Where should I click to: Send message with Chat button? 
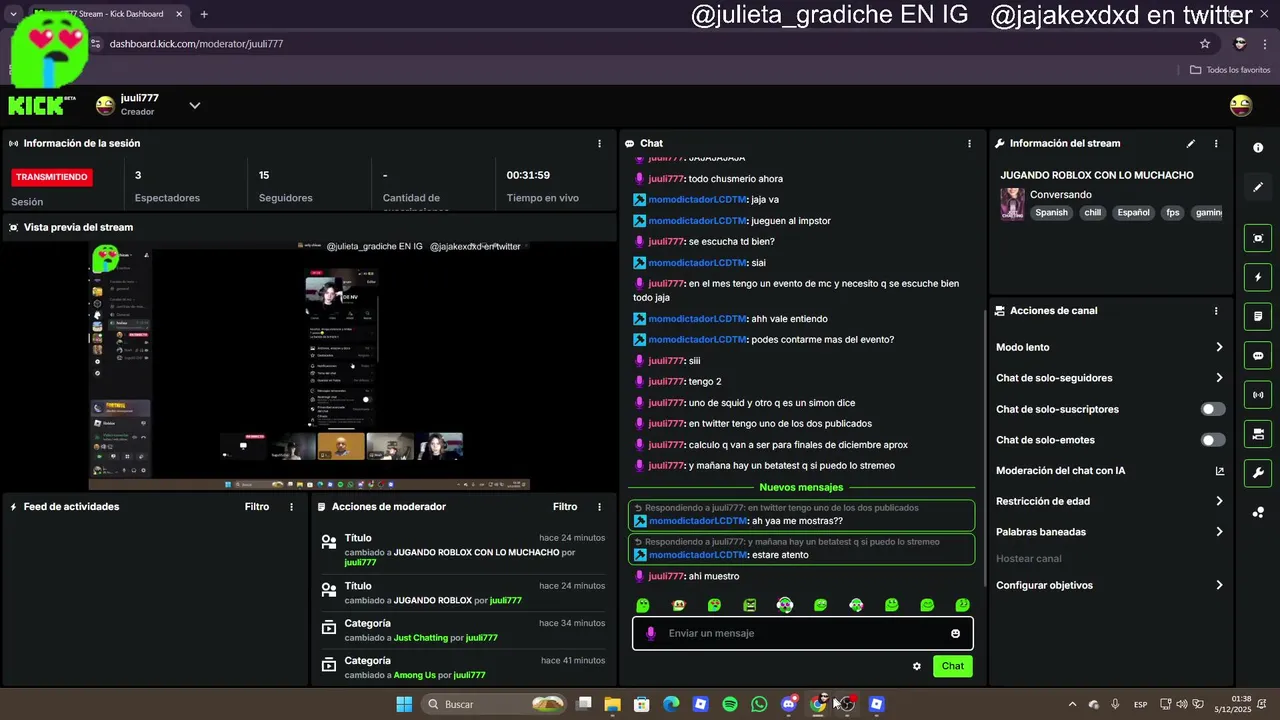click(953, 666)
